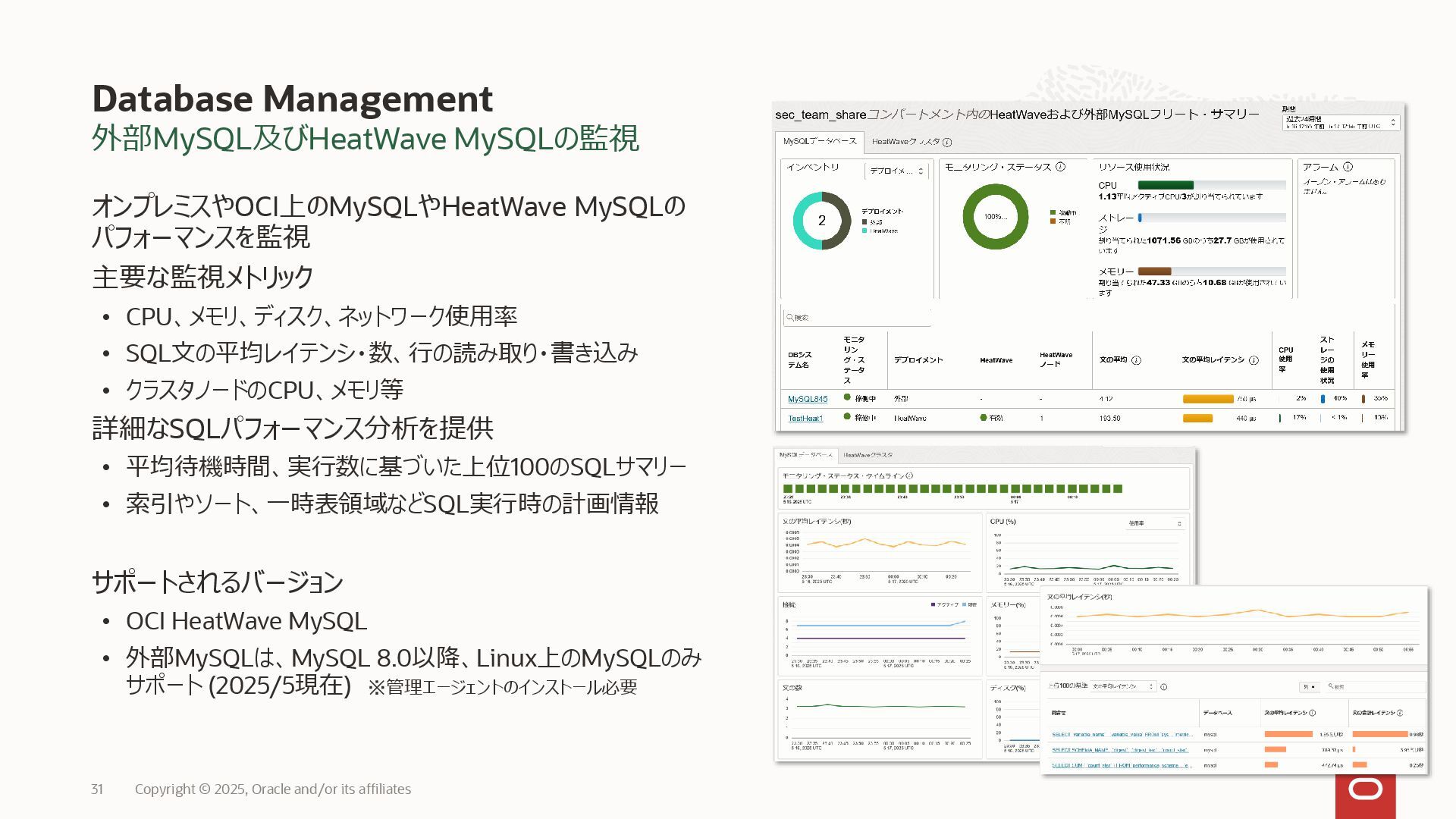Open the Inventory deployment dropdown
1456x819 pixels.
click(x=896, y=171)
